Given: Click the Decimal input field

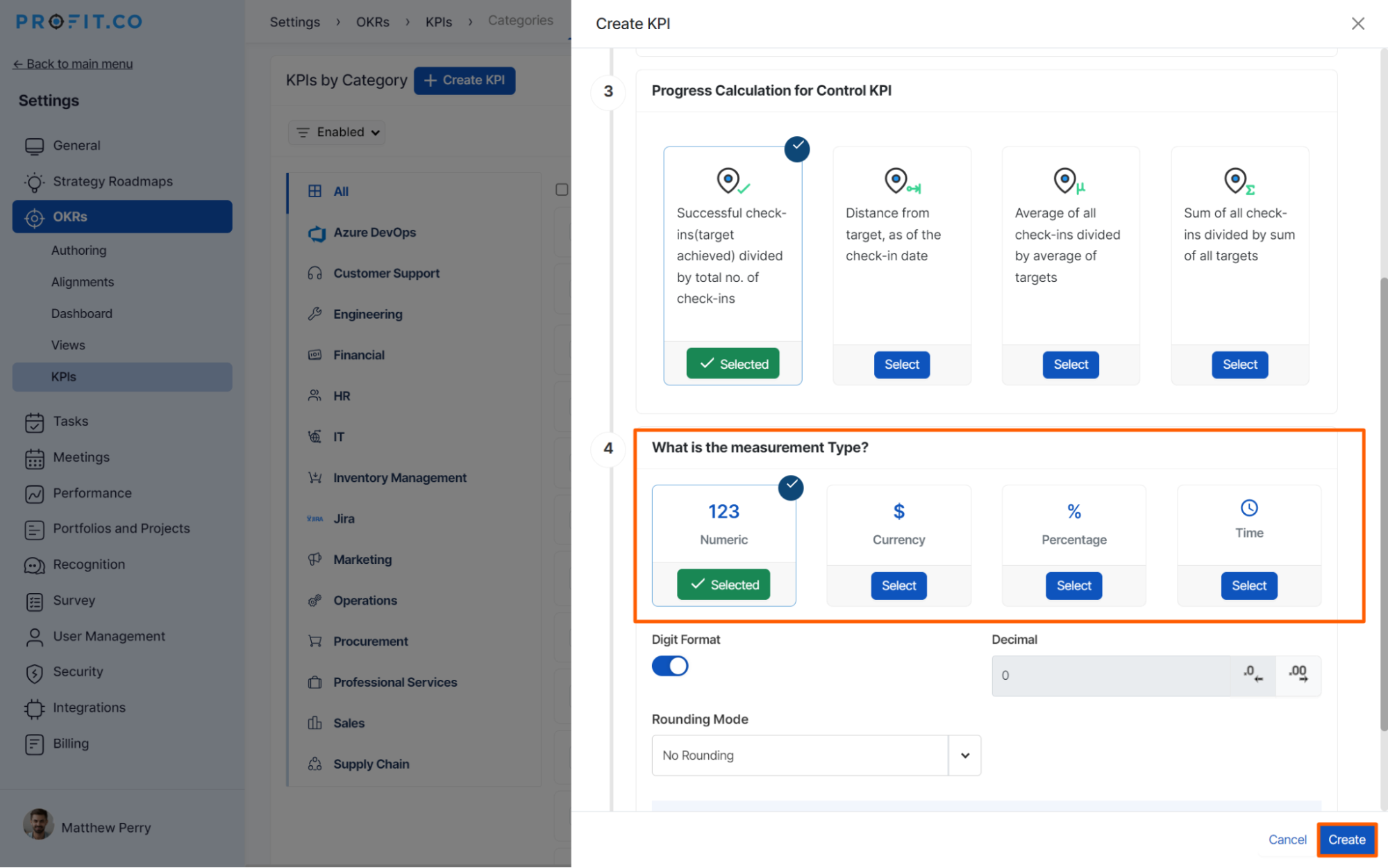Looking at the screenshot, I should pyautogui.click(x=1111, y=675).
